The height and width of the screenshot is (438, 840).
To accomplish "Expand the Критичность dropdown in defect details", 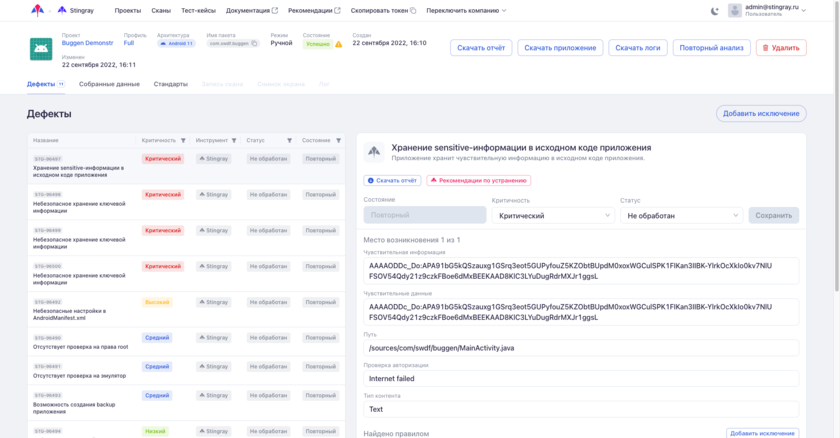I will click(x=551, y=215).
